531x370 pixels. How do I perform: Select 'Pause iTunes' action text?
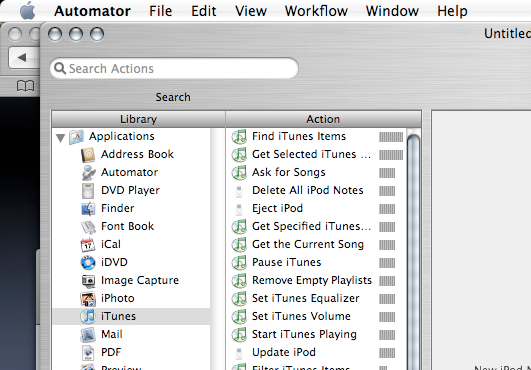pyautogui.click(x=287, y=262)
